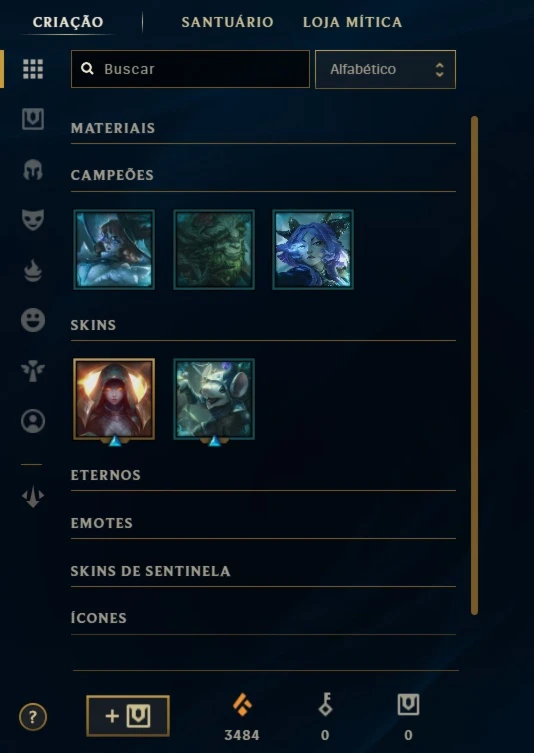Collapse the Campeões section header
Image resolution: width=534 pixels, height=753 pixels.
pyautogui.click(x=263, y=176)
